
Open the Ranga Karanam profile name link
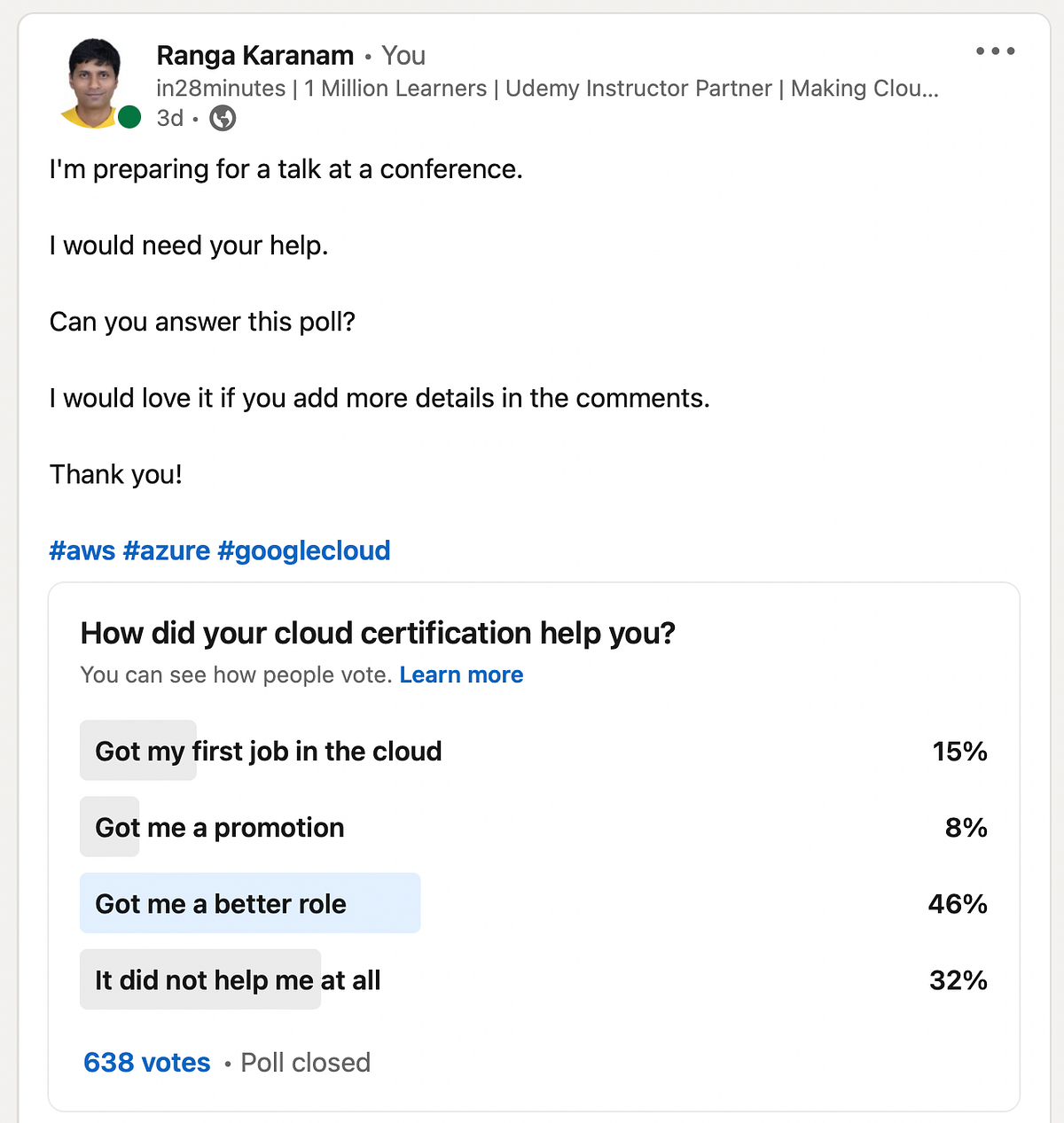254,56
